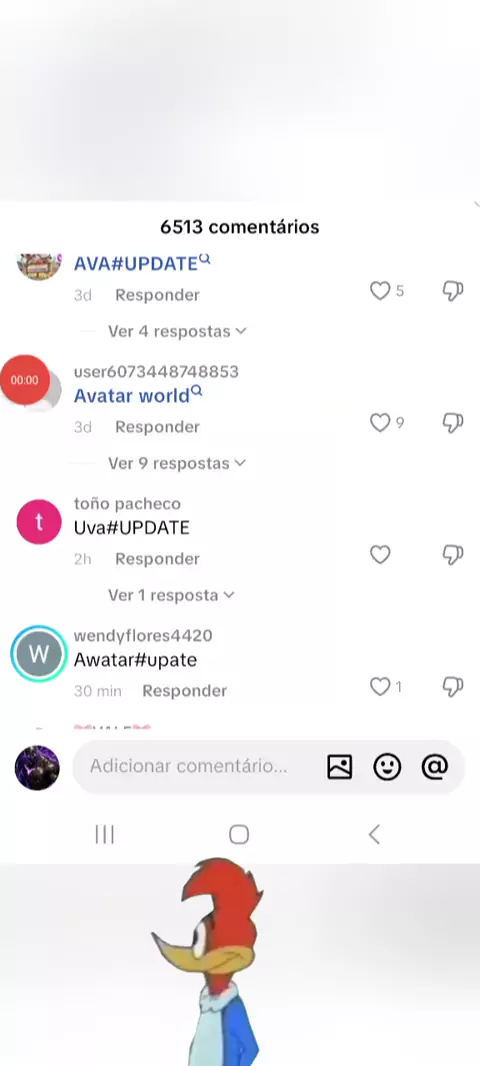
Task: Tap the Android back navigation button
Action: click(x=374, y=834)
